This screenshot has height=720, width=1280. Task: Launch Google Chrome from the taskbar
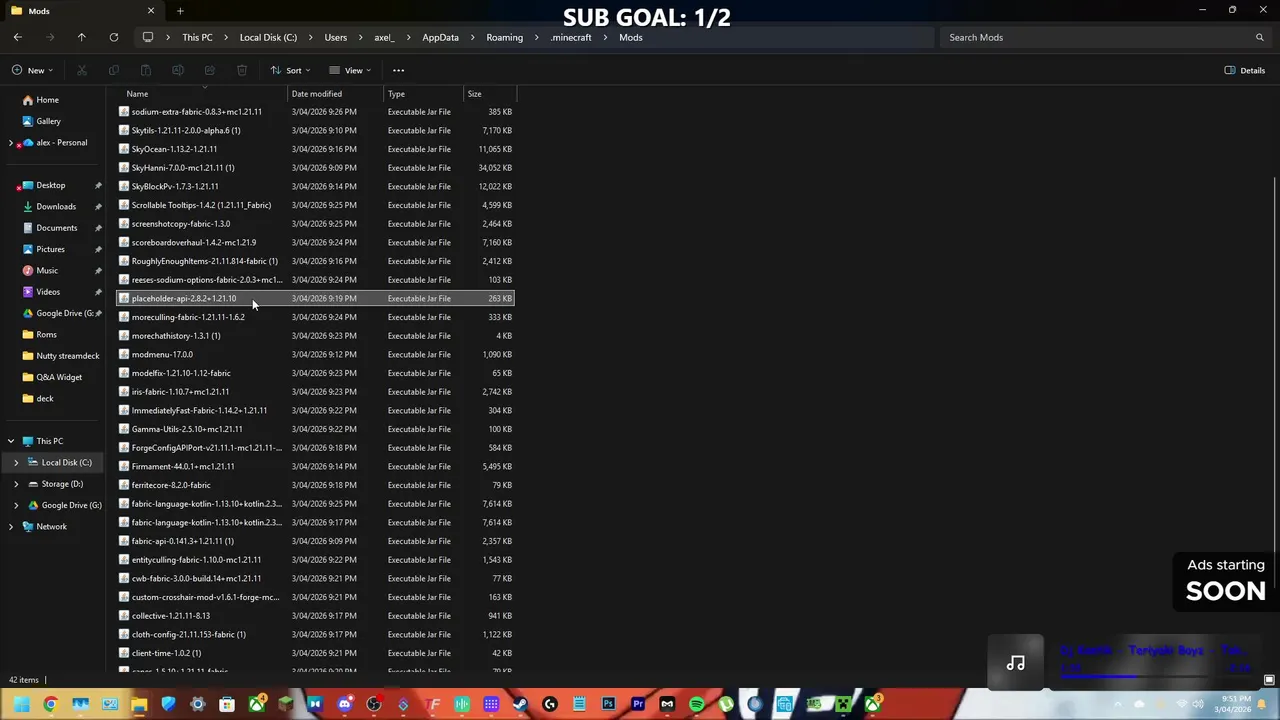(50, 705)
